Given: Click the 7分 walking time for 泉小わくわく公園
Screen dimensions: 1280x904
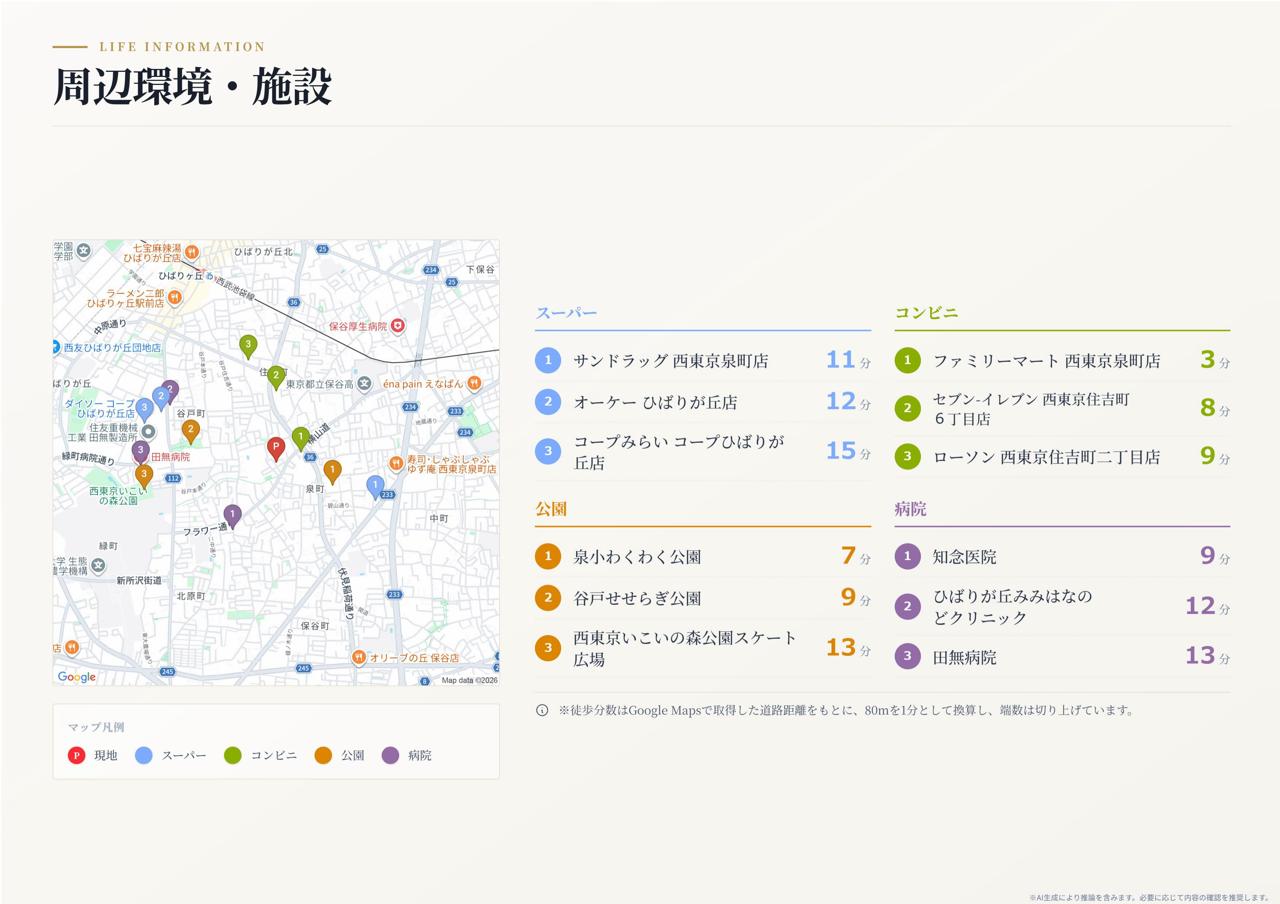Looking at the screenshot, I should point(856,556).
